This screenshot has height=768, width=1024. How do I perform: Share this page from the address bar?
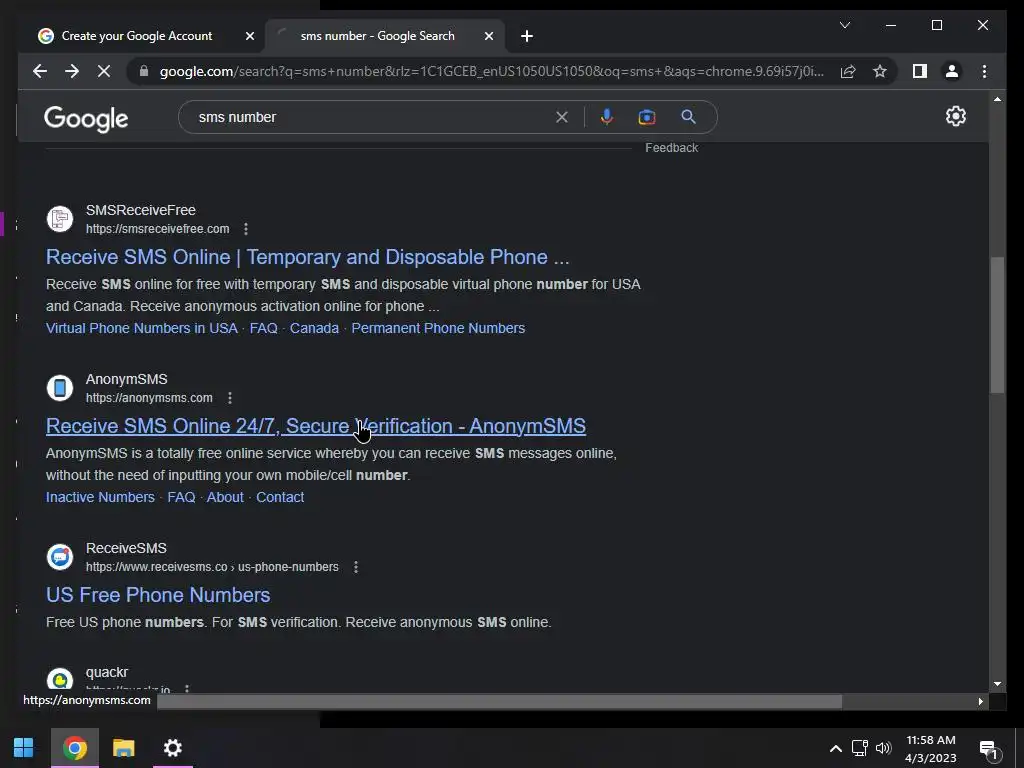pyautogui.click(x=848, y=71)
